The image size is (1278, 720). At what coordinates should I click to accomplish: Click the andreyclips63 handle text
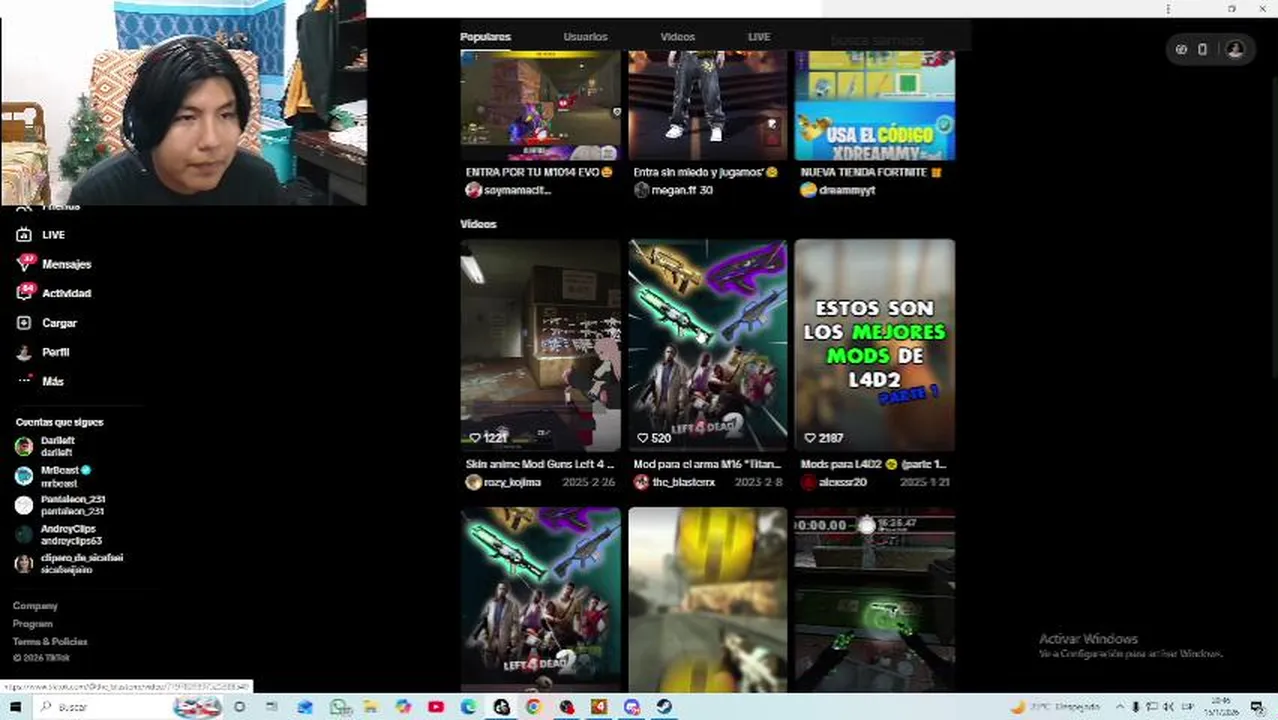point(71,541)
